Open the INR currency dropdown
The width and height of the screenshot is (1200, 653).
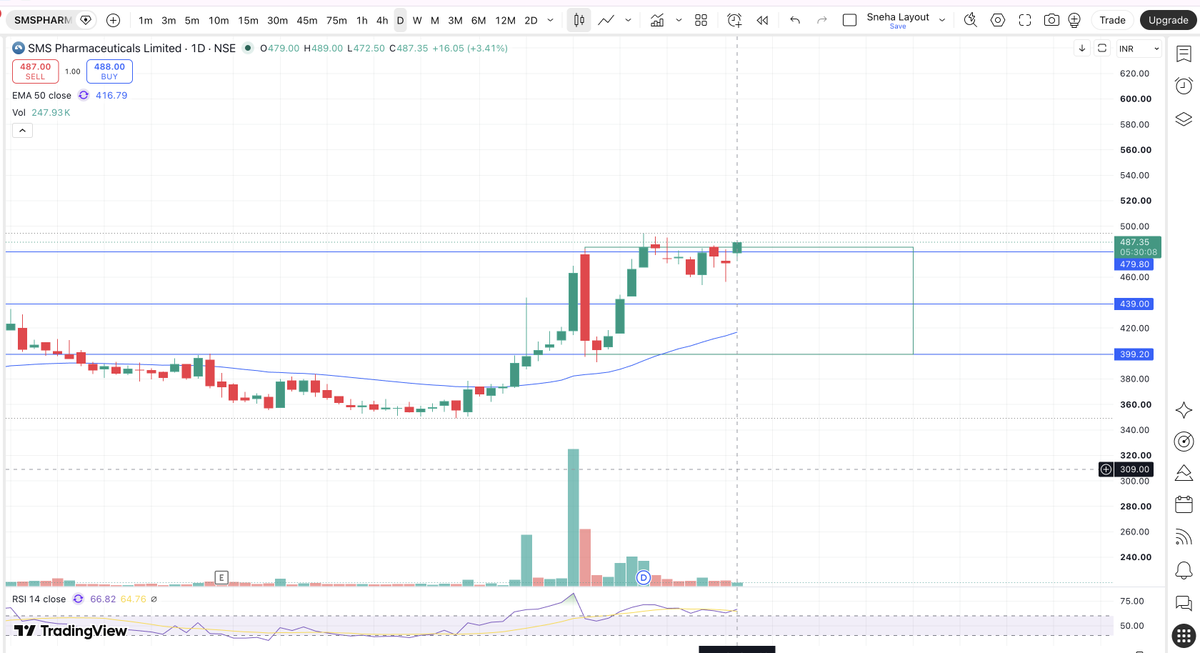(x=1139, y=48)
